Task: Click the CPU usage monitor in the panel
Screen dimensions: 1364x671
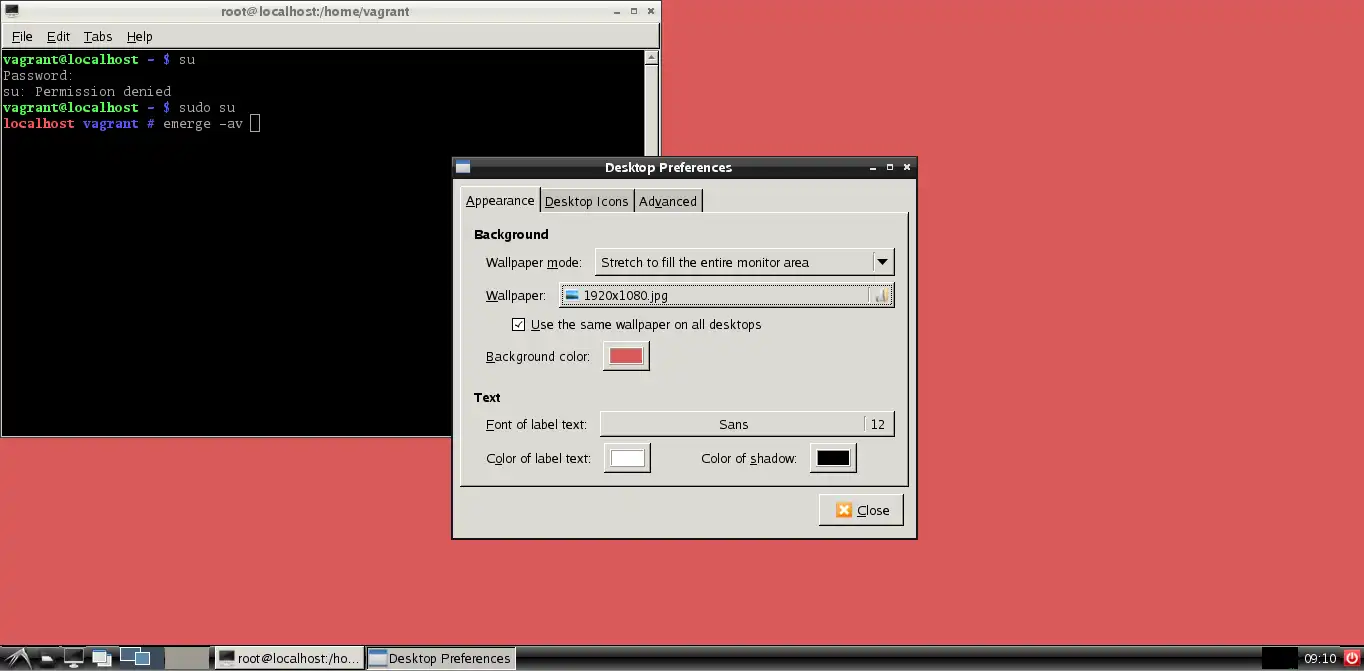Action: pyautogui.click(x=1279, y=658)
